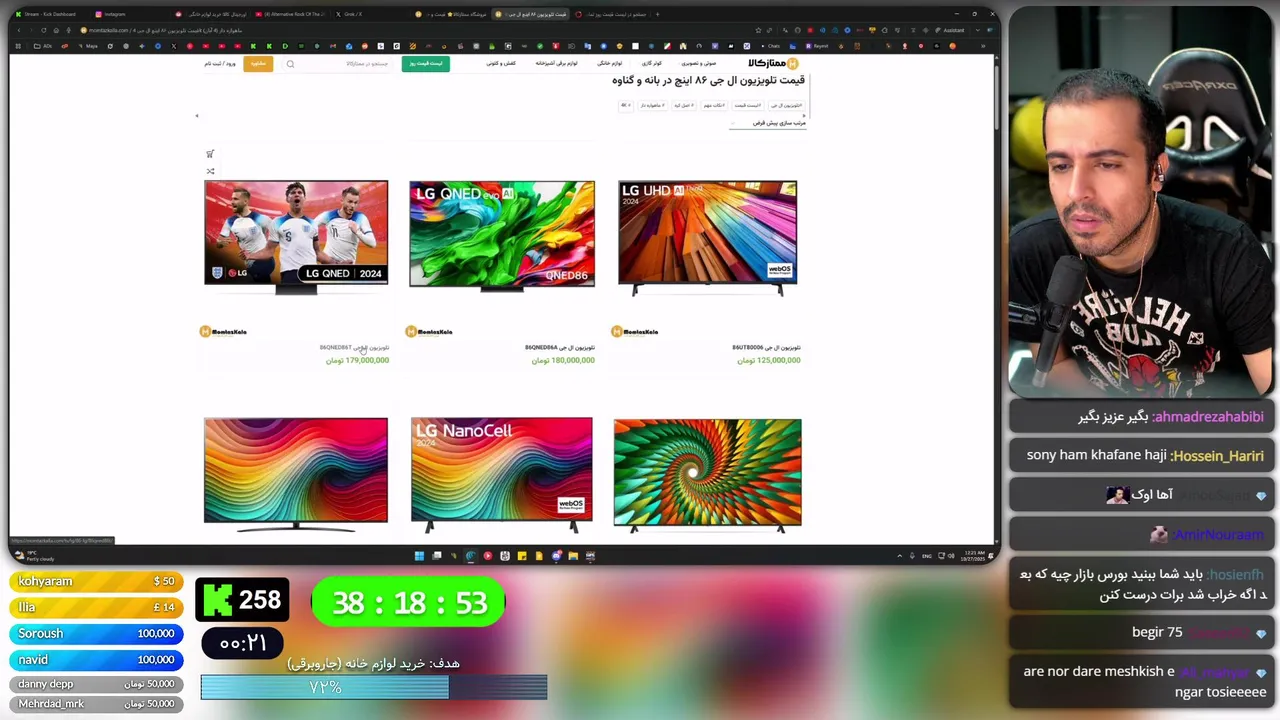This screenshot has height=720, width=1280.
Task: Click the 72% donation goal progress bar
Action: (x=374, y=687)
